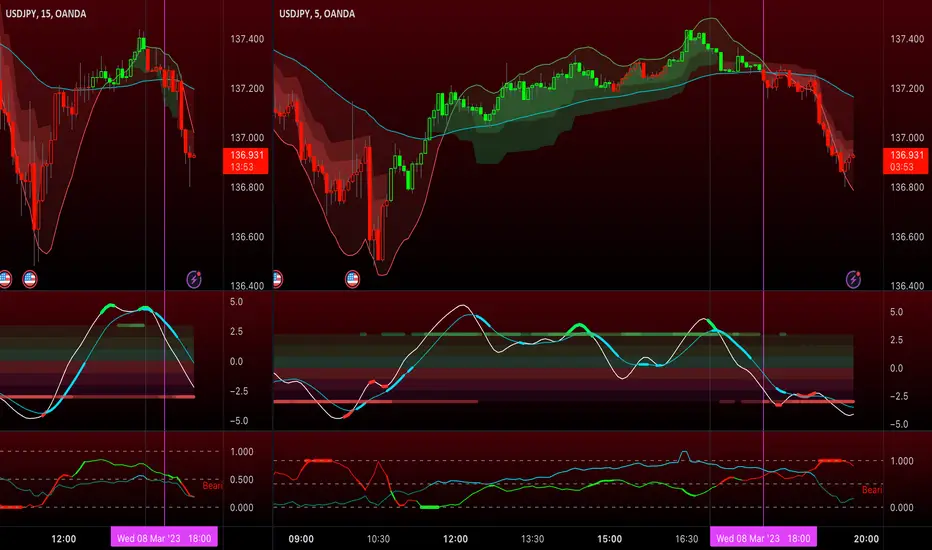Click the magenta Wed 08 Mar '23 18:00 label on the left
The image size is (932, 550).
pyautogui.click(x=164, y=538)
